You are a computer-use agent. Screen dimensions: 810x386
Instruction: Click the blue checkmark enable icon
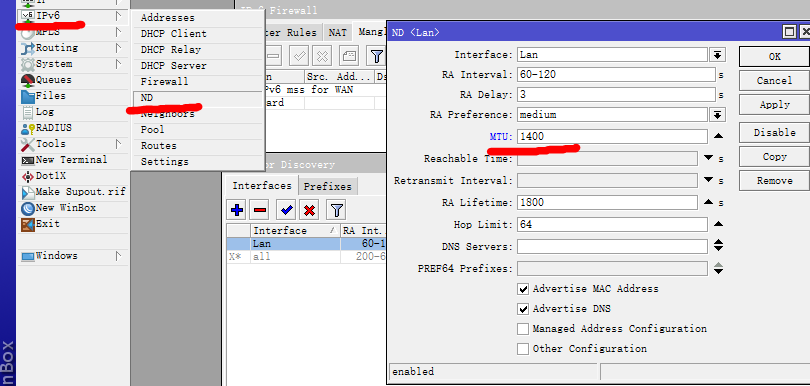[x=287, y=210]
